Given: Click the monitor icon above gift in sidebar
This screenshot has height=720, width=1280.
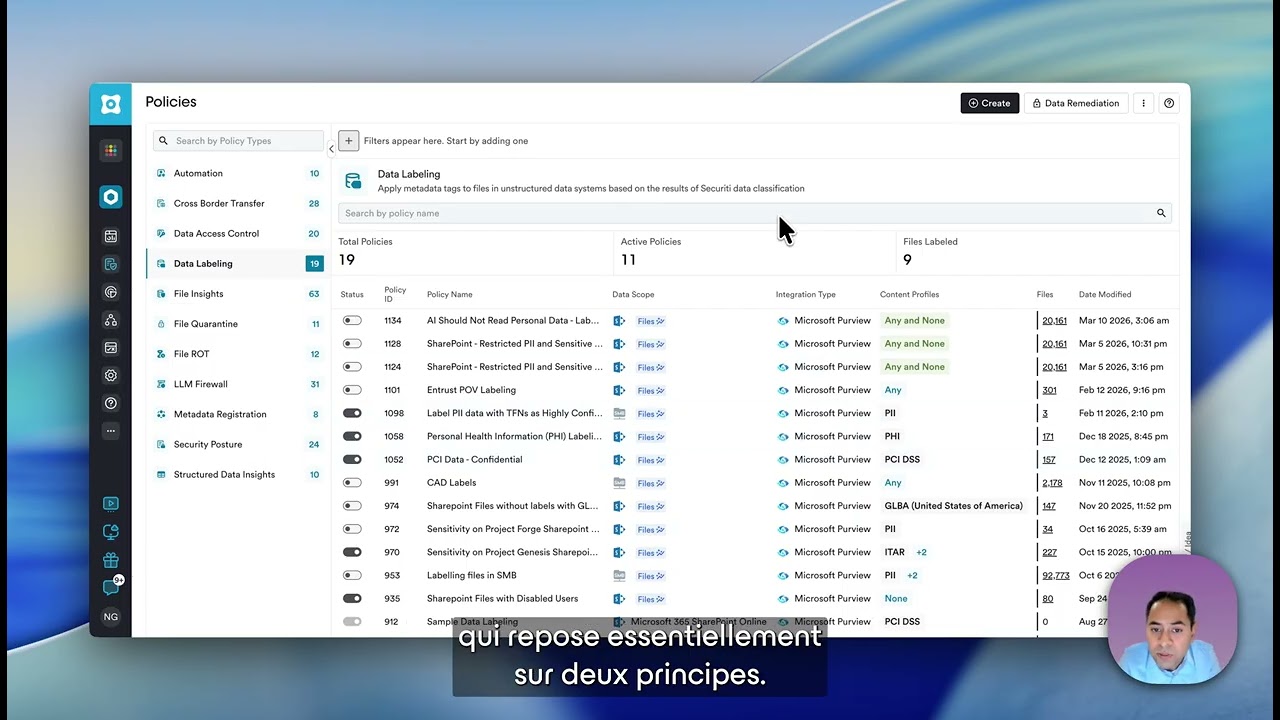Looking at the screenshot, I should tap(111, 532).
